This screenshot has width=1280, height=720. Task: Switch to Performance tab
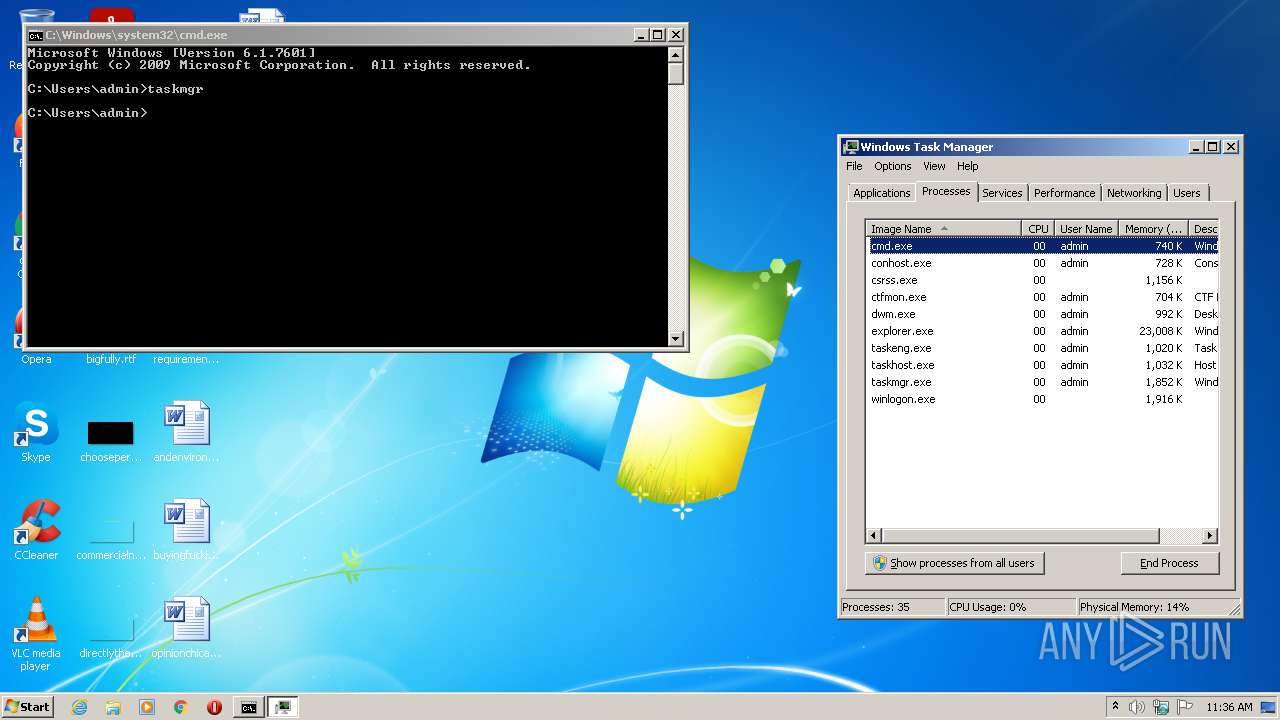(1064, 193)
